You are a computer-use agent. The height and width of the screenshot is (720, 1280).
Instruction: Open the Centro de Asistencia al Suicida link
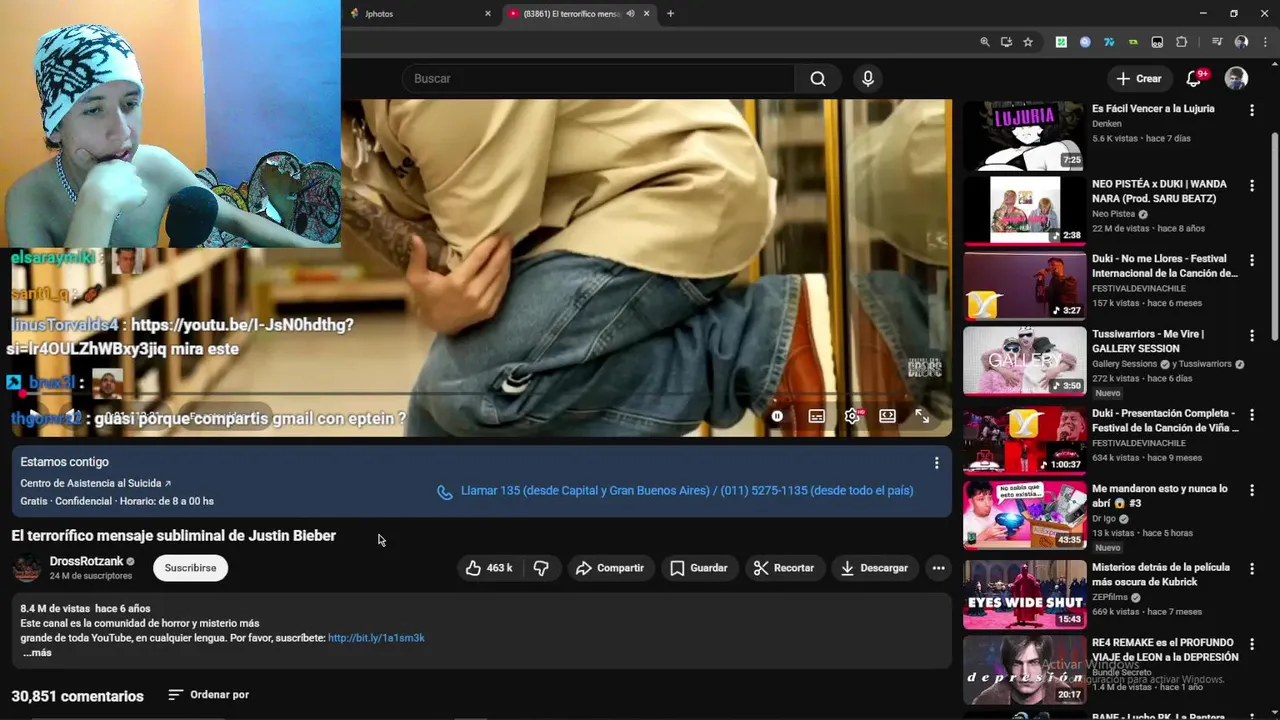pyautogui.click(x=95, y=483)
